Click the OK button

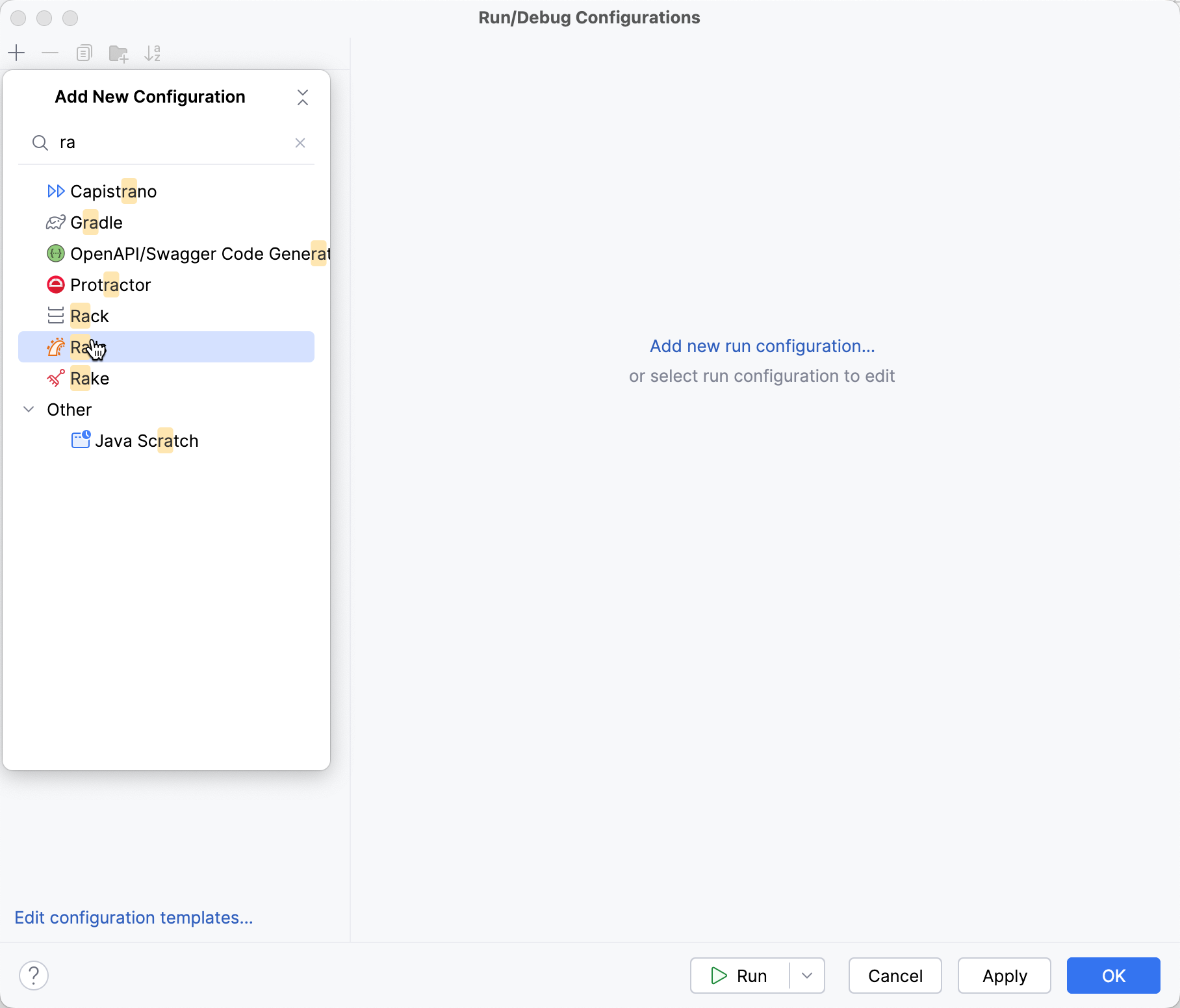tap(1113, 976)
